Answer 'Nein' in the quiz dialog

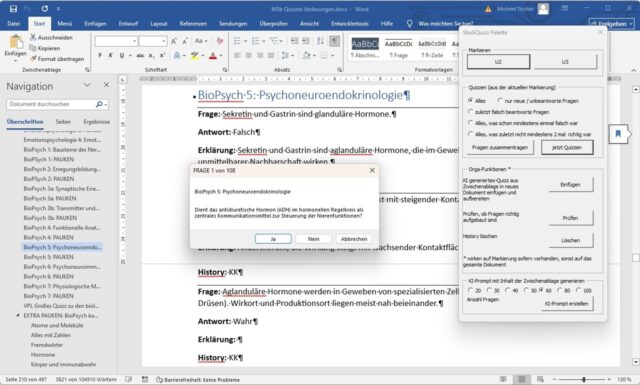[x=313, y=239]
